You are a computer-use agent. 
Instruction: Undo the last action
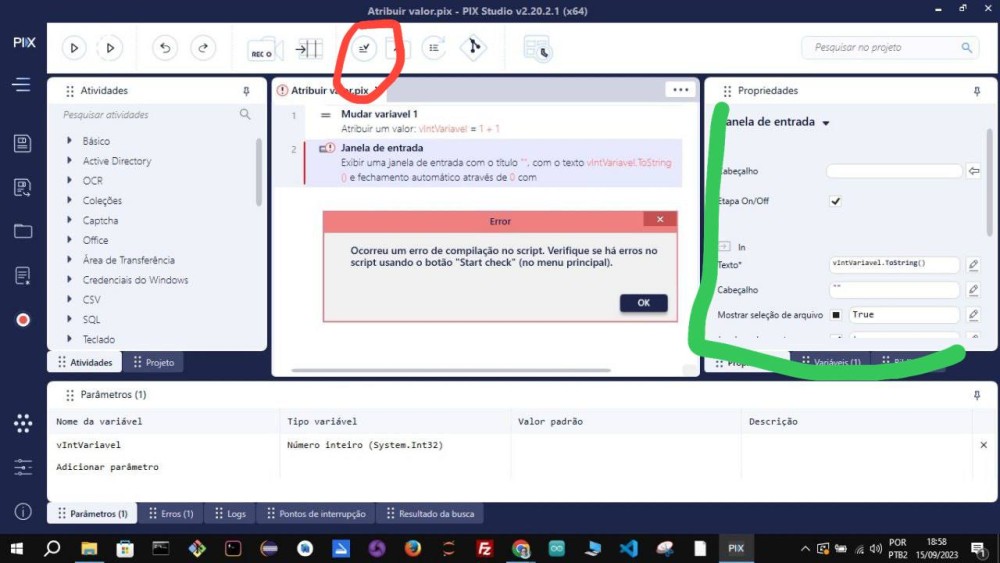[165, 48]
